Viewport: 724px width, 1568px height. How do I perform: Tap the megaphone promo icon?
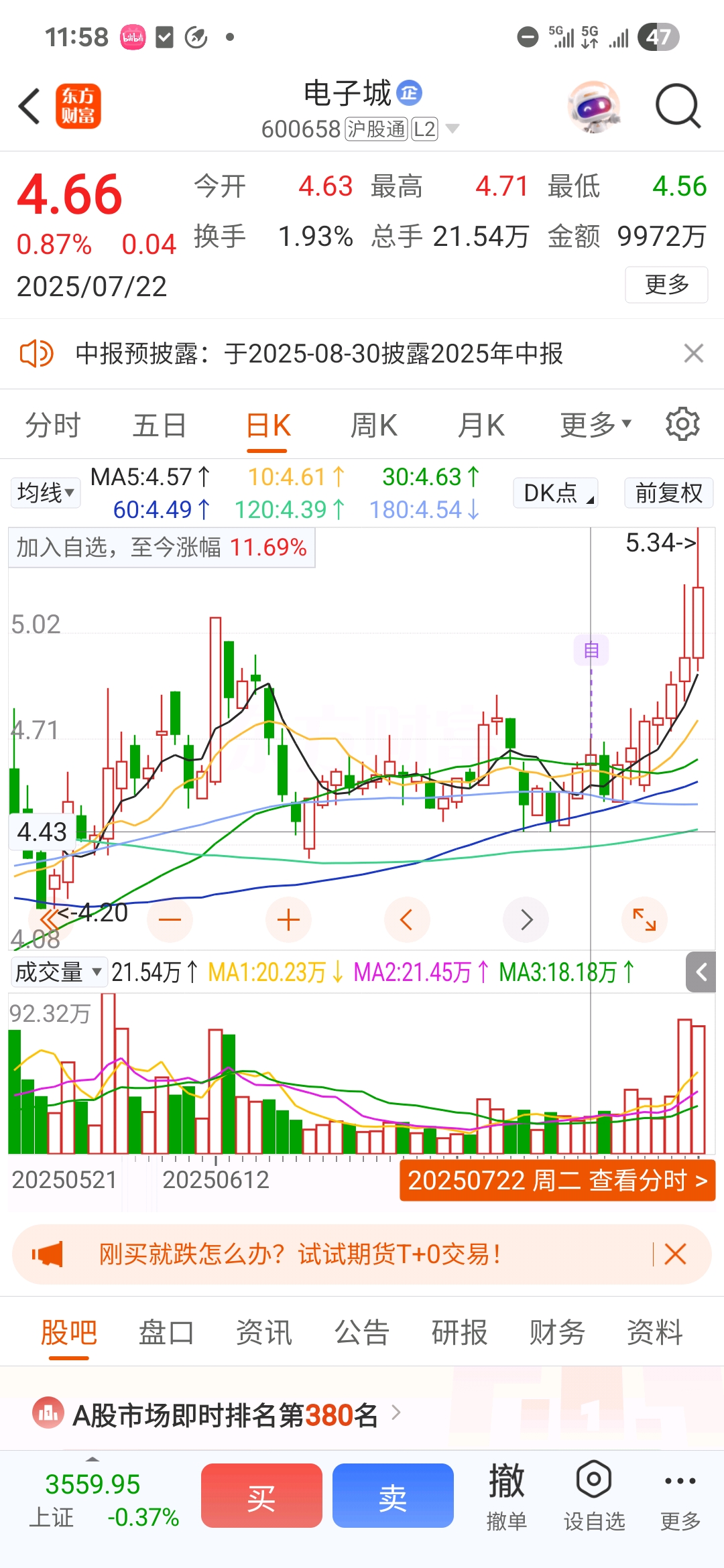click(48, 1254)
